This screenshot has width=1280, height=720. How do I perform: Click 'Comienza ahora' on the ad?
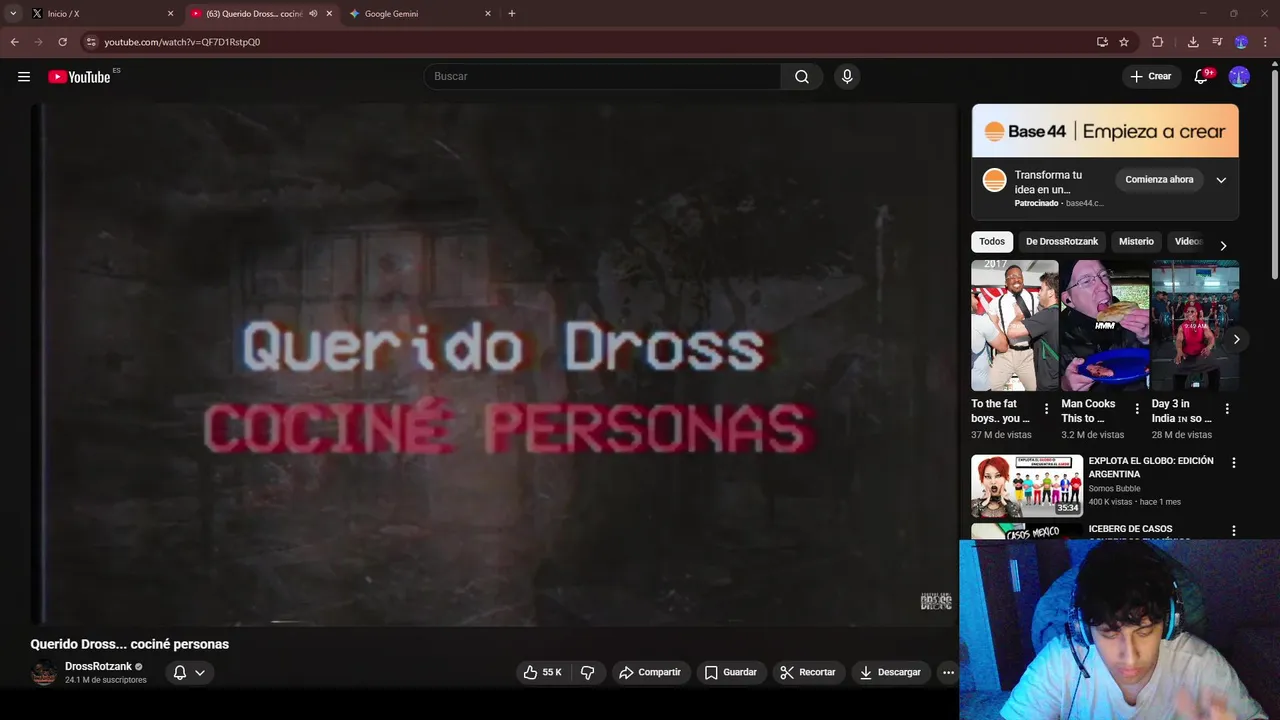(x=1159, y=180)
